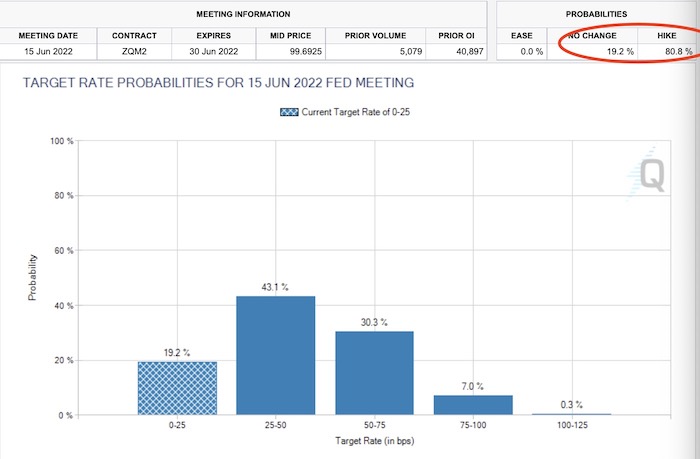Click the MEETING INFORMATION section header

click(243, 14)
